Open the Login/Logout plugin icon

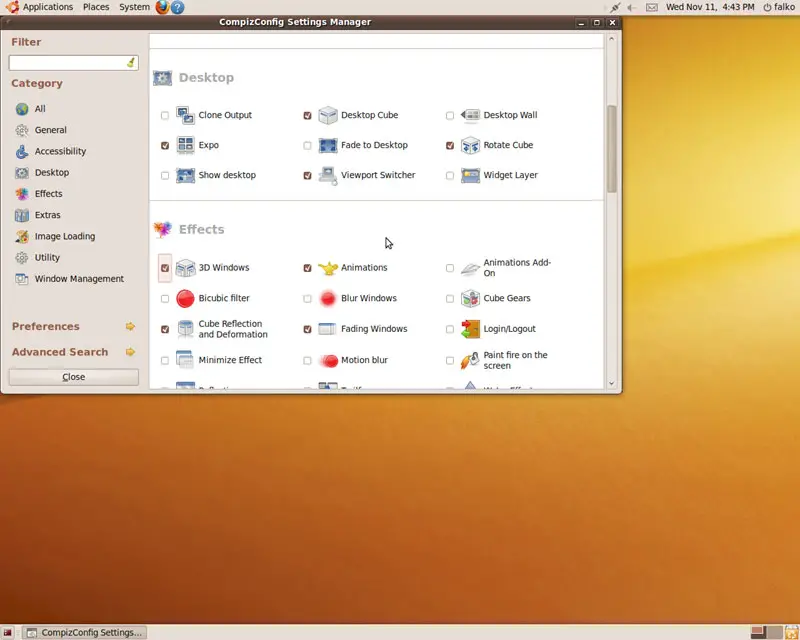tap(470, 329)
